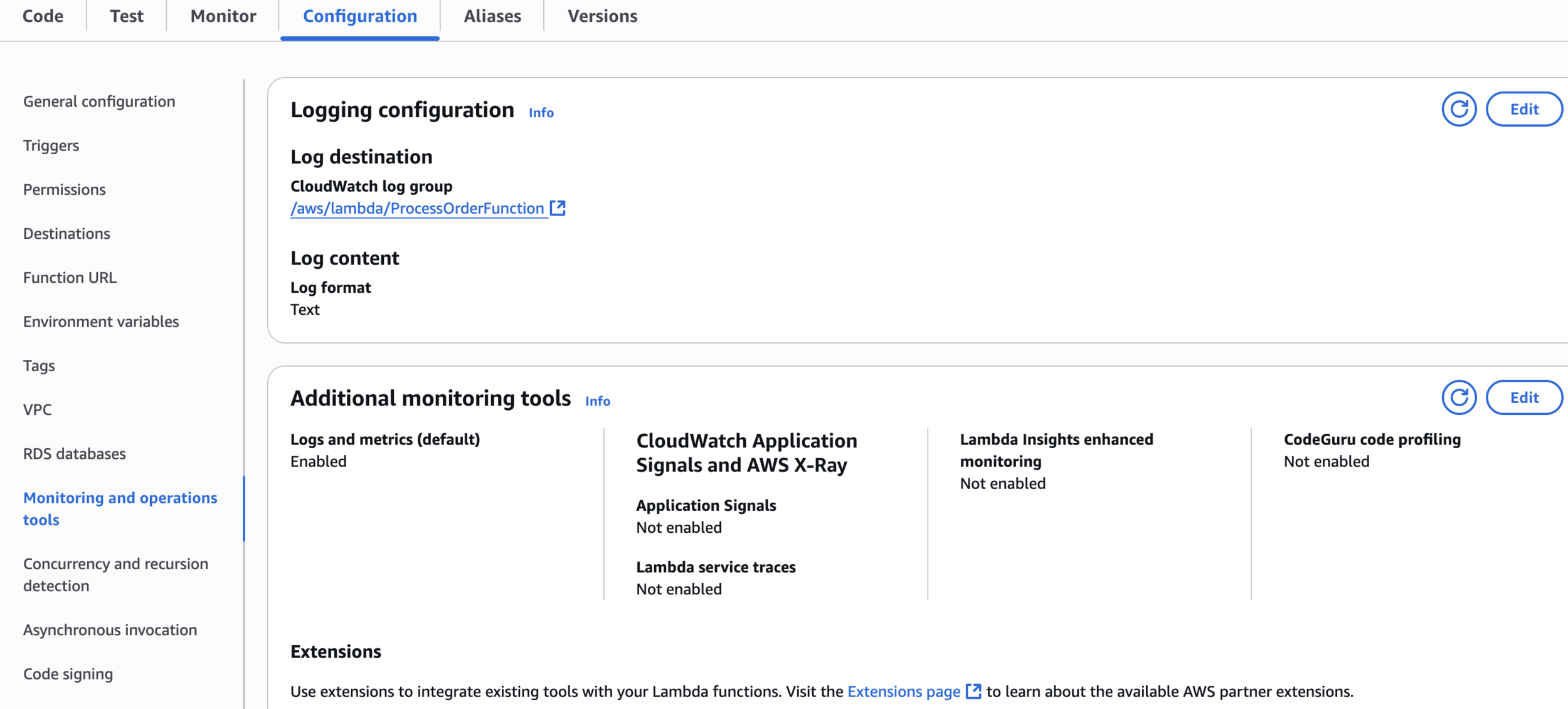The height and width of the screenshot is (709, 1568).
Task: View Info for Additional monitoring tools
Action: click(x=597, y=401)
